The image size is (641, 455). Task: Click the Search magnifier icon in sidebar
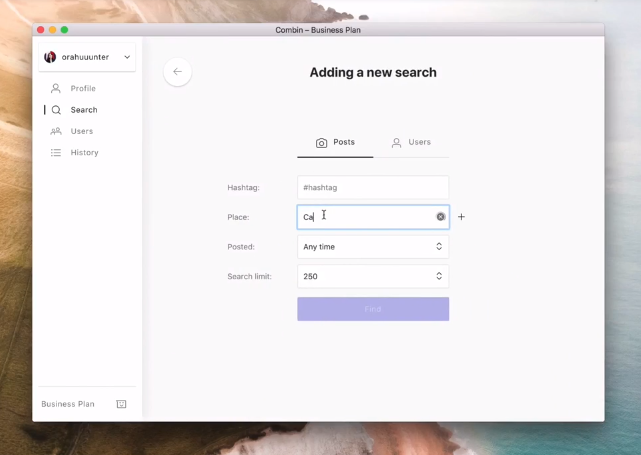coord(56,110)
